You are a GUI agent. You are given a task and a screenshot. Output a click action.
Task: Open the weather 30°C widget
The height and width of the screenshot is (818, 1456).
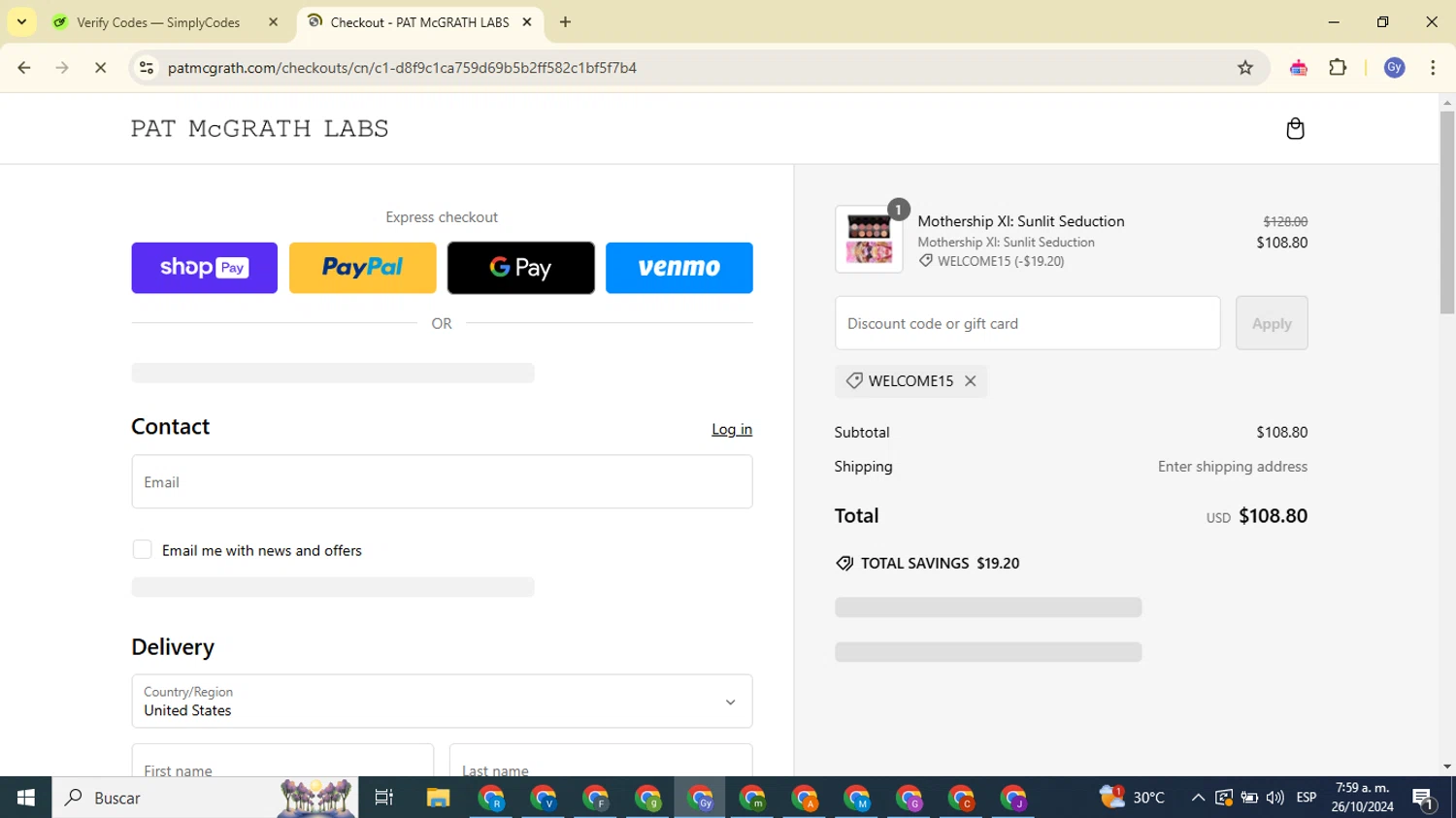point(1132,798)
